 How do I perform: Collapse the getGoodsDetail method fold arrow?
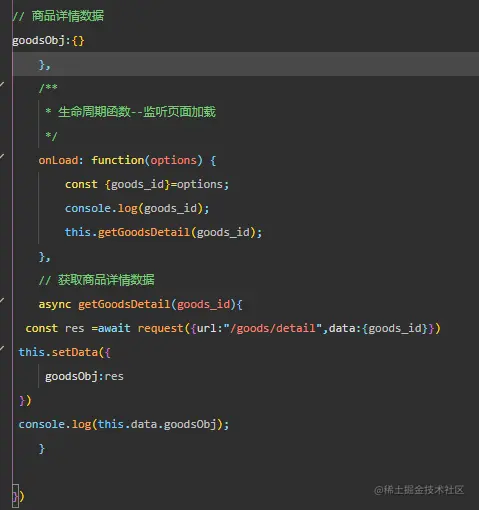pyautogui.click(x=2, y=300)
